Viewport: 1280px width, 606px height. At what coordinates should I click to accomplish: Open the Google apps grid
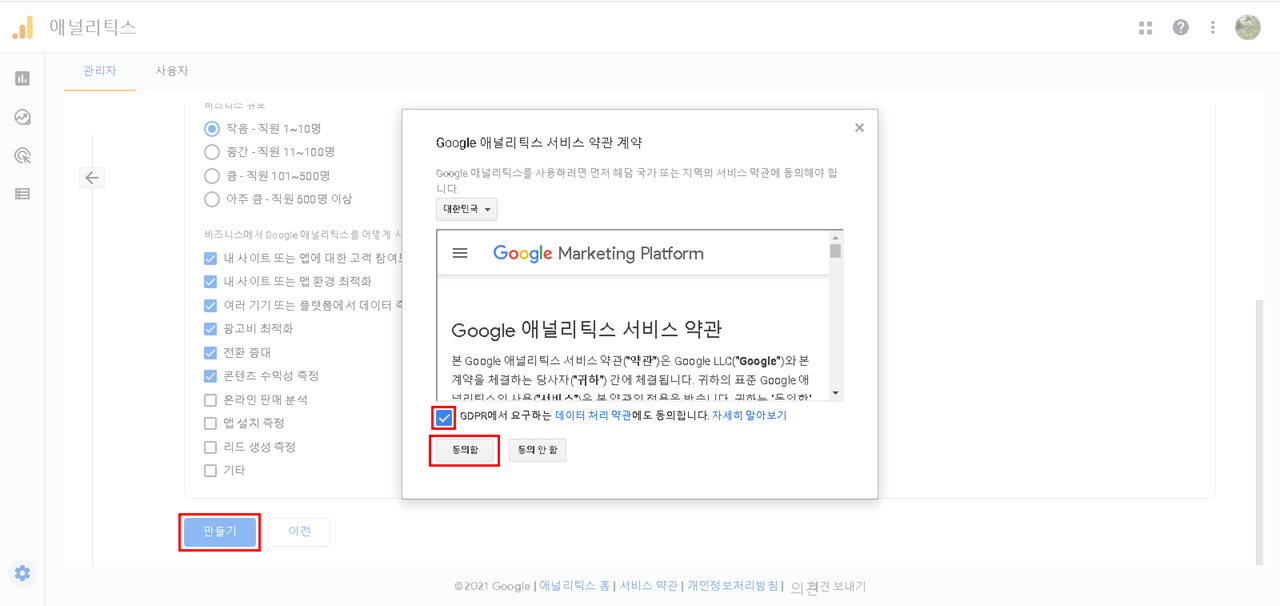tap(1146, 28)
